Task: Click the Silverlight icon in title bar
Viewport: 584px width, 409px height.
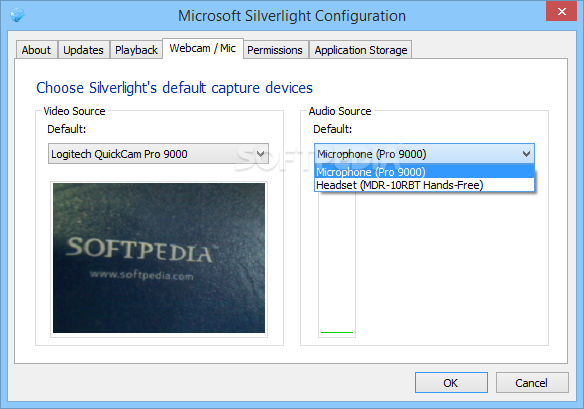Action: click(x=17, y=15)
